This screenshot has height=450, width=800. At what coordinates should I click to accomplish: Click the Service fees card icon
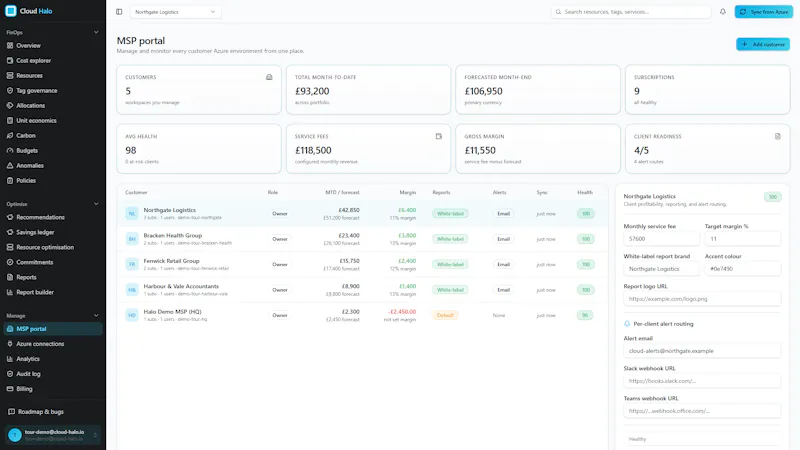point(438,136)
